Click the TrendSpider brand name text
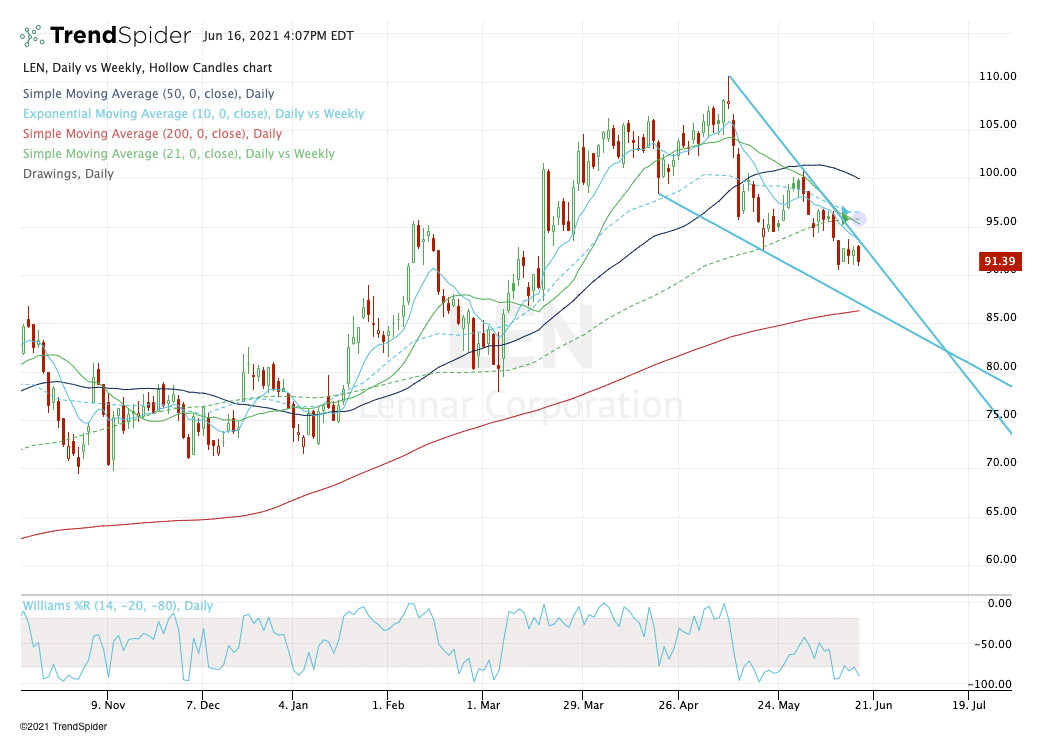 click(x=120, y=36)
